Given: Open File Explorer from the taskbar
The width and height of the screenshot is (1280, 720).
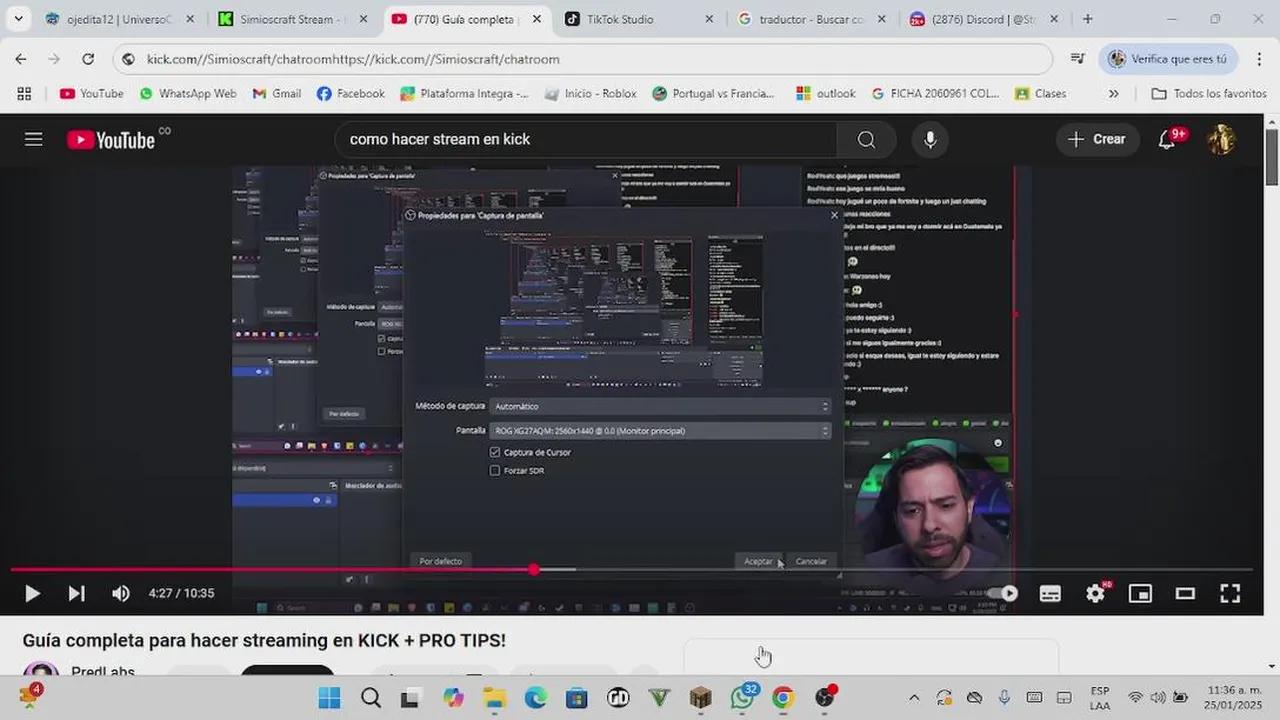Looking at the screenshot, I should click(494, 697).
